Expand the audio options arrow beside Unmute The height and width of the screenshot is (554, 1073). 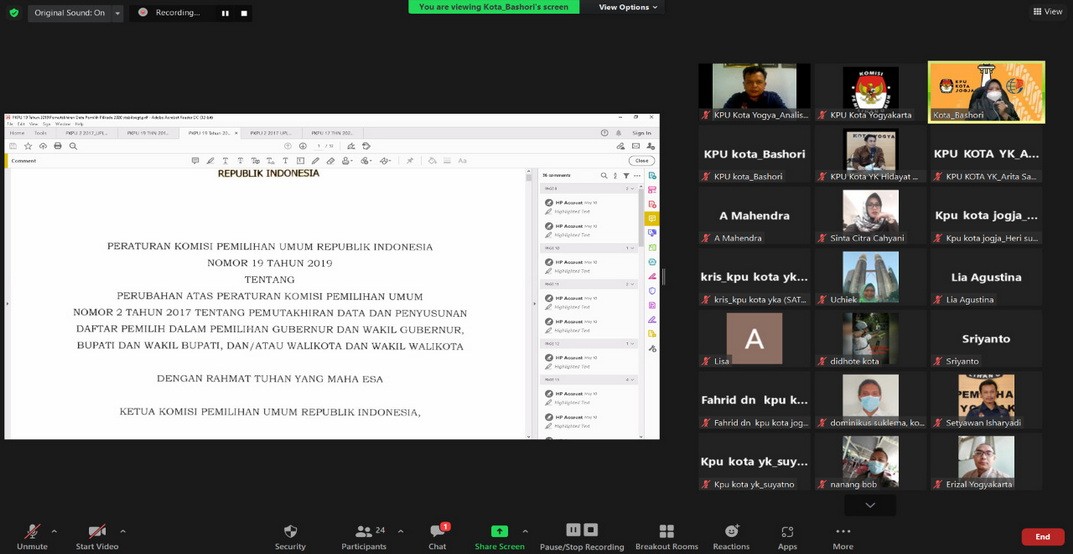[x=54, y=531]
